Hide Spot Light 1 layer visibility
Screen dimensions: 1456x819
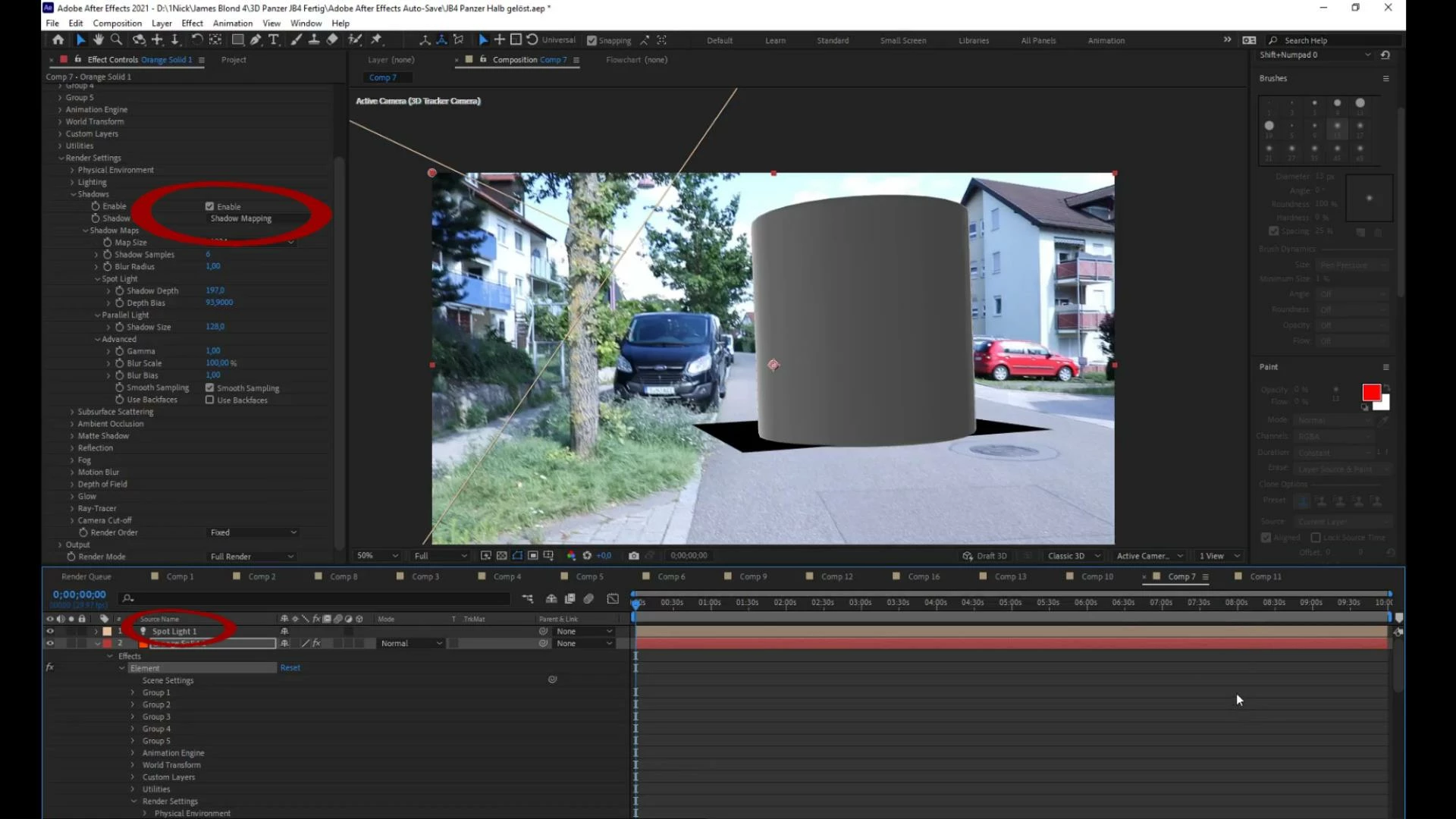50,631
